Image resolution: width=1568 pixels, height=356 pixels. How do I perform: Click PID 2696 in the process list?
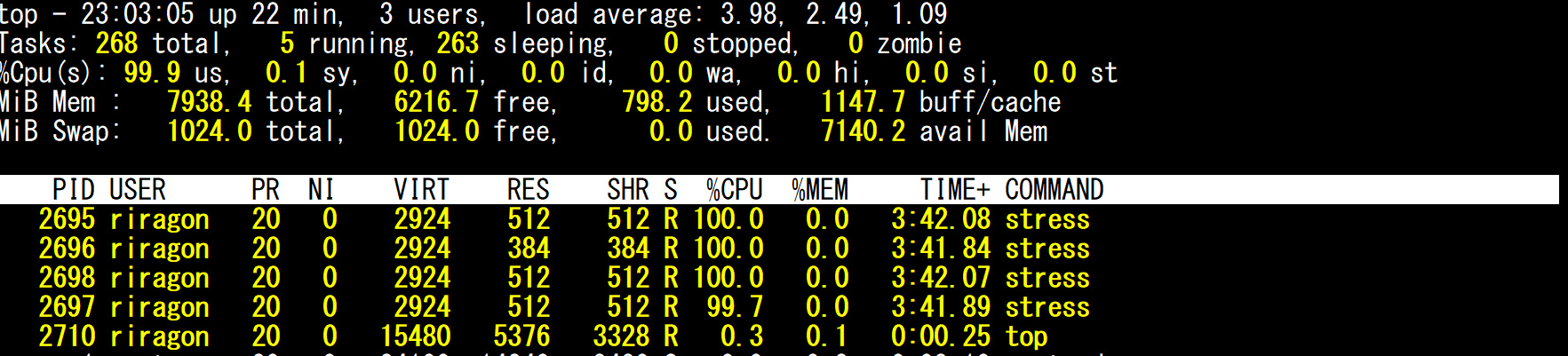(x=67, y=249)
